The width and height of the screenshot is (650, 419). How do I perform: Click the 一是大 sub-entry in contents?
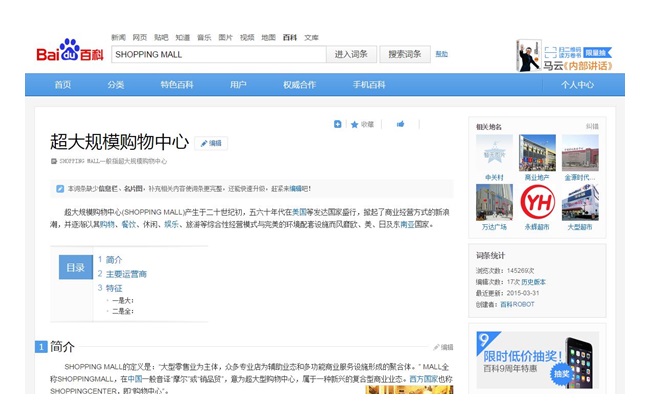(123, 300)
